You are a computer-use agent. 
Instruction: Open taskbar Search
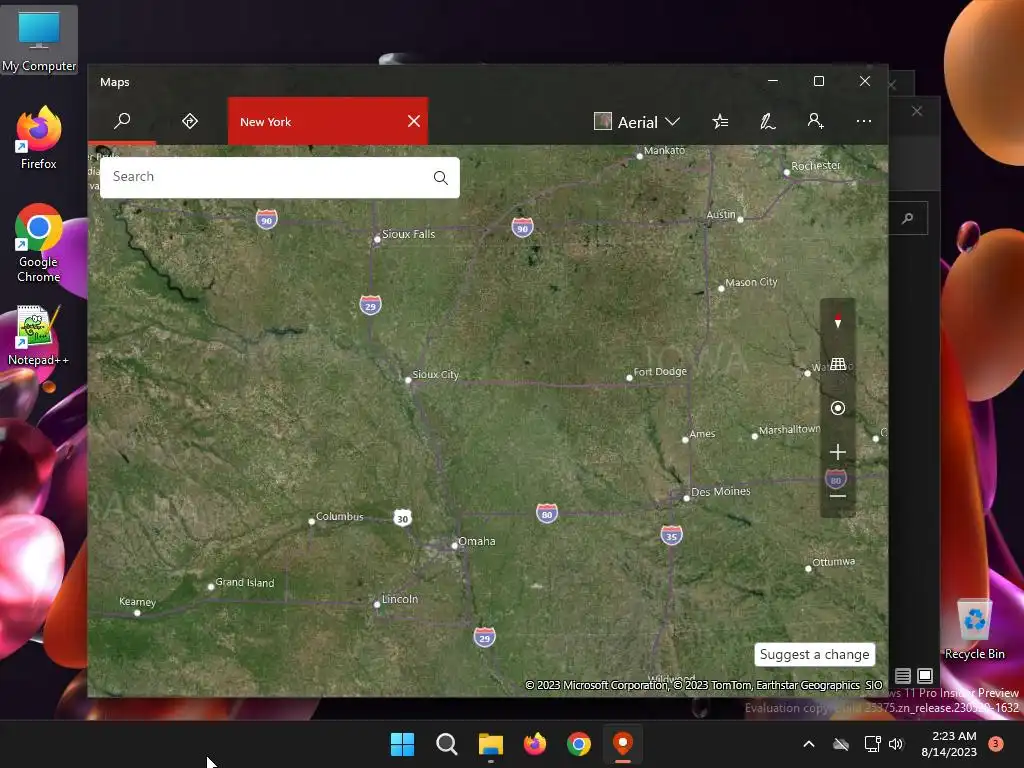tap(447, 744)
